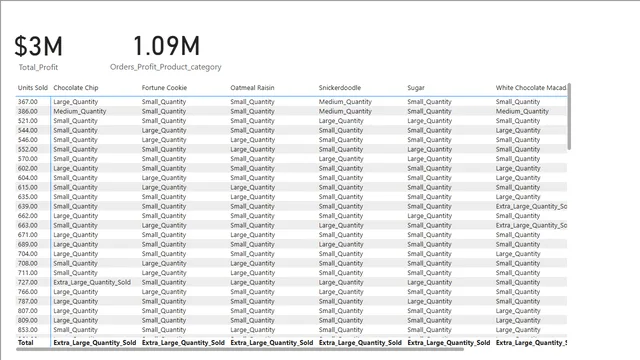Select the 807.00 Units Sold row label
Screen dimensions: 640x360
pyautogui.click(x=28, y=311)
